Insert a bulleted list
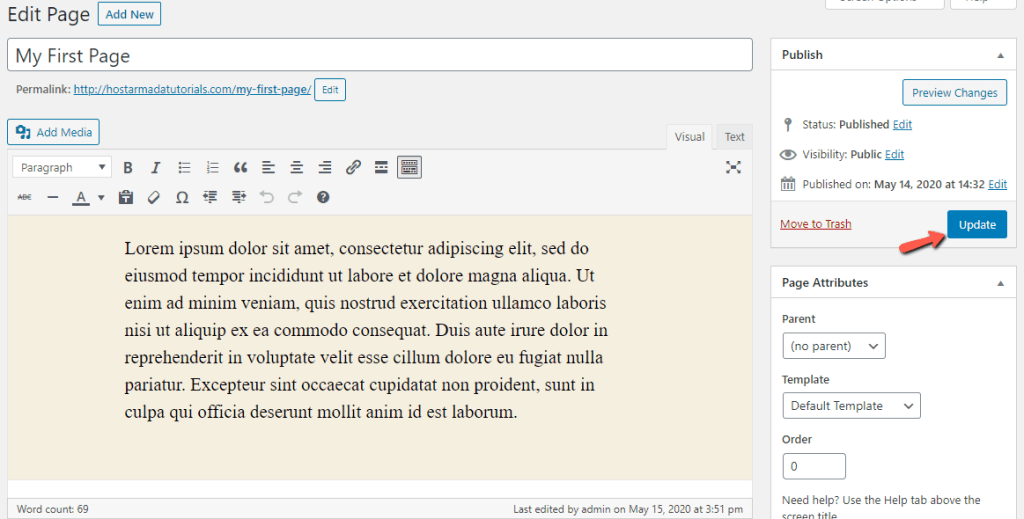 pyautogui.click(x=184, y=168)
